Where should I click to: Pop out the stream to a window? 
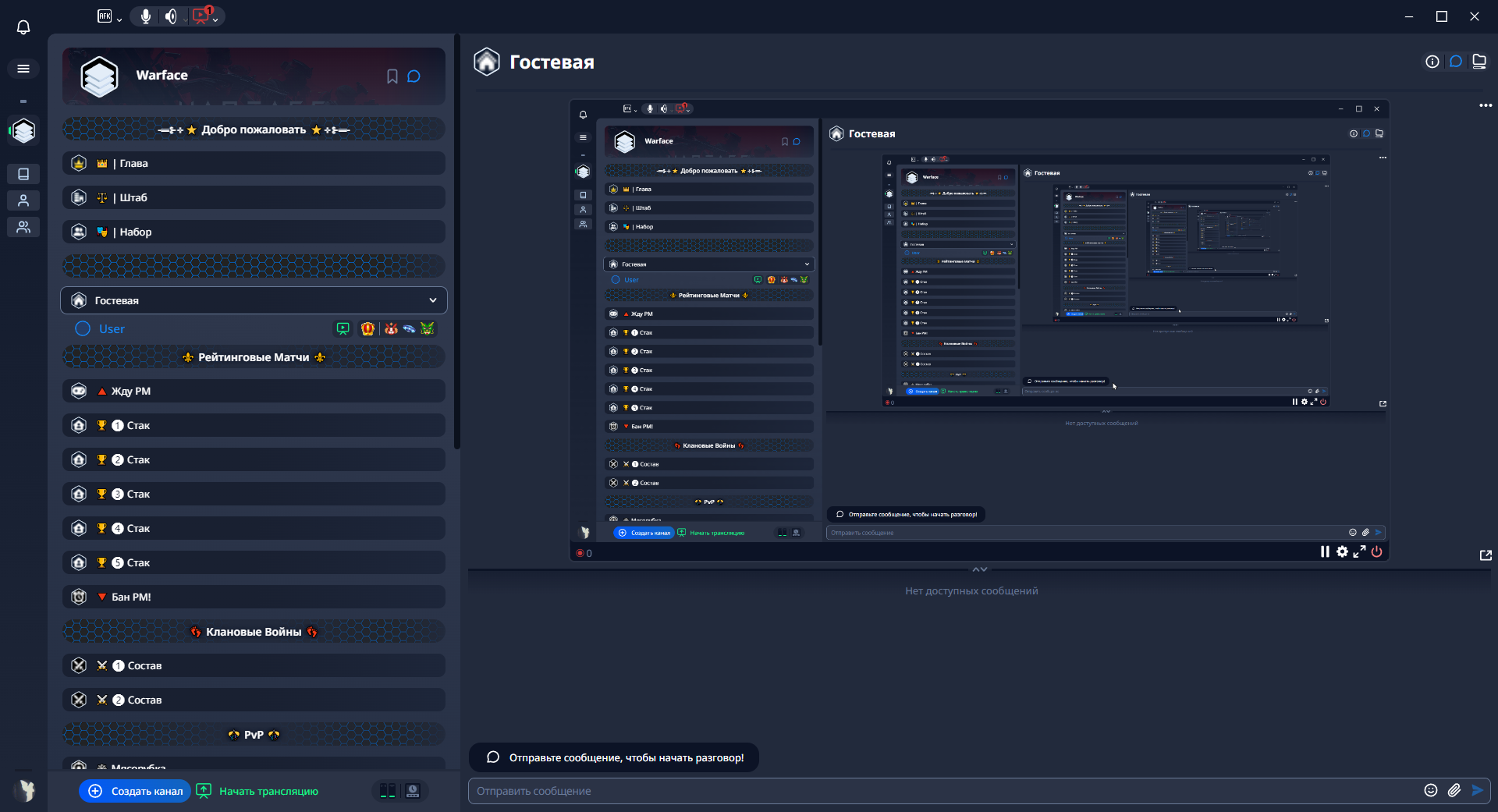click(x=1486, y=555)
